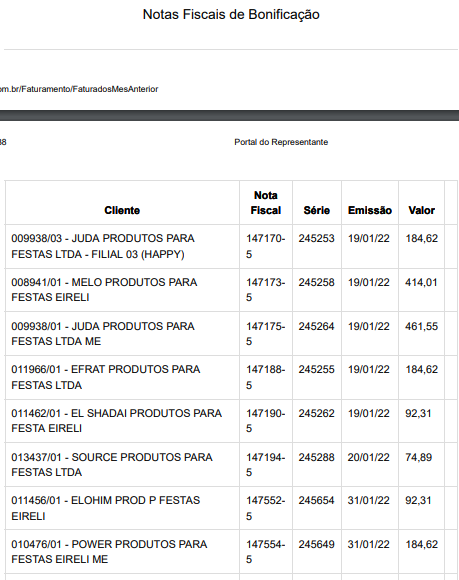
Task: Select the EFRAT PRODUTOS PARA FESTAS client
Action: pos(106,377)
